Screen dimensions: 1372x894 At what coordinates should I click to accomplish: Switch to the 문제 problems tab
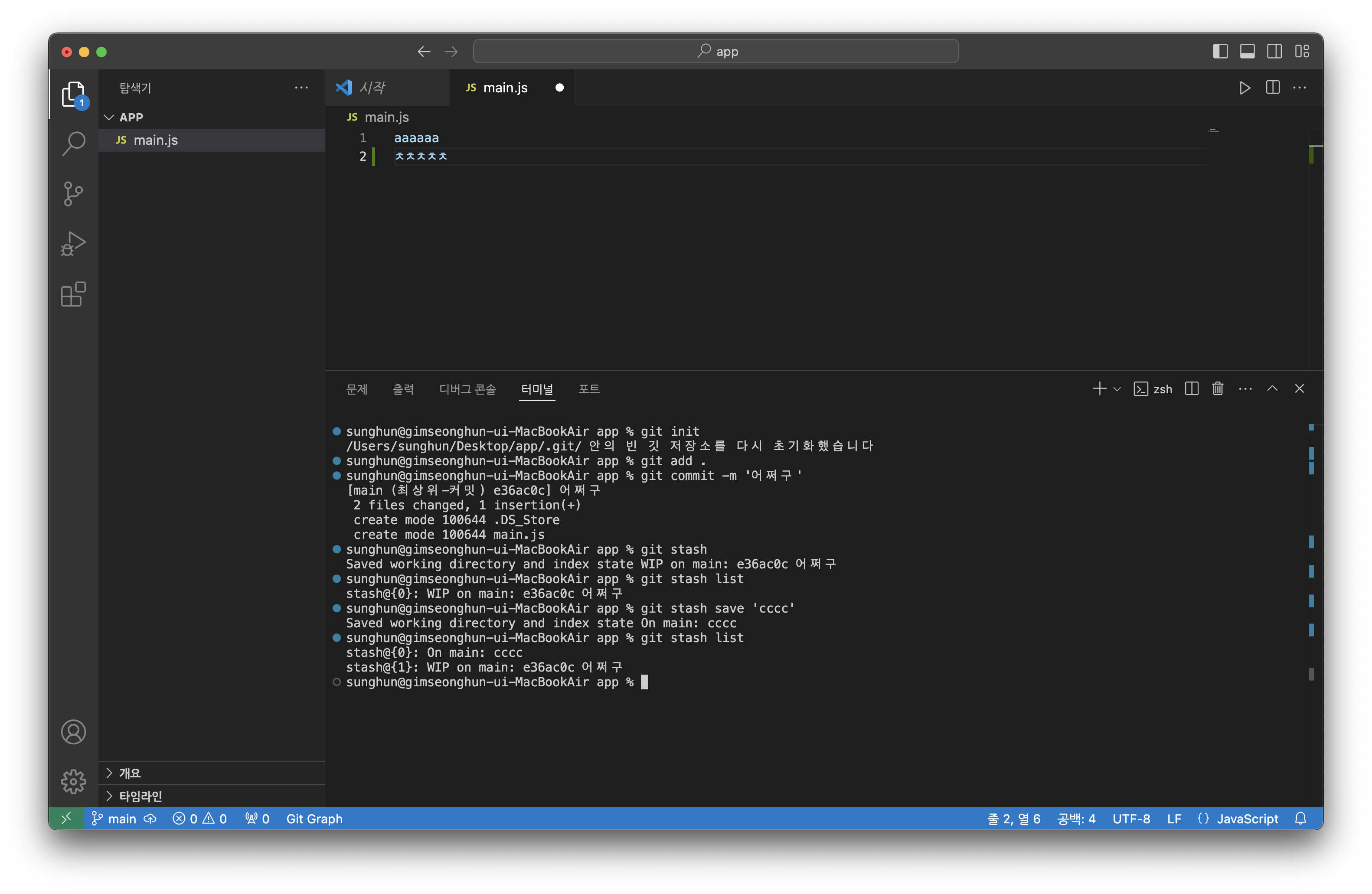[356, 389]
